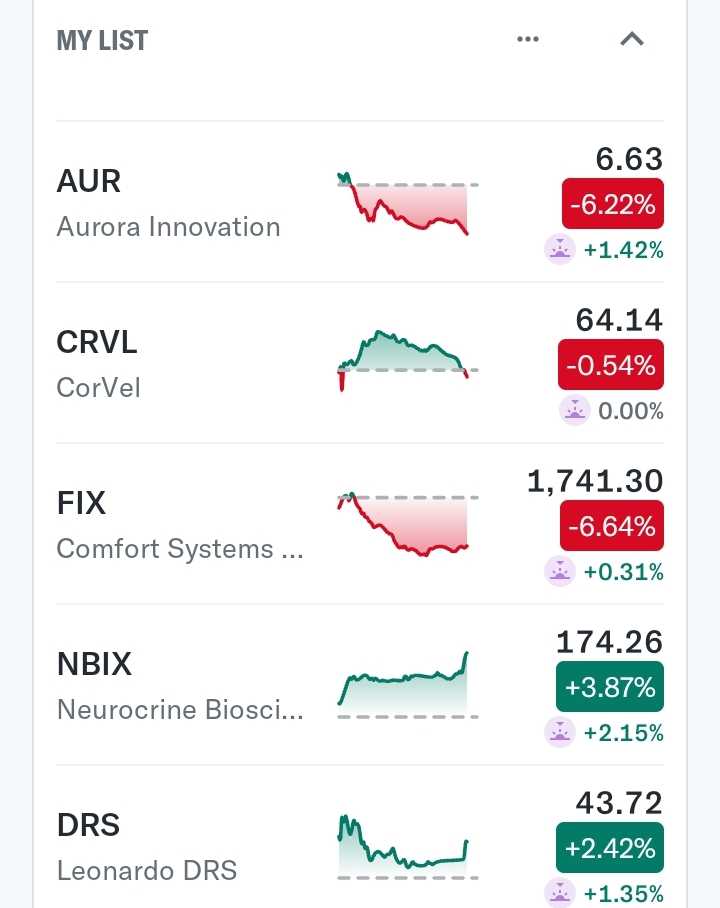Collapse the My List section chevron
Image resolution: width=720 pixels, height=908 pixels.
[x=632, y=39]
